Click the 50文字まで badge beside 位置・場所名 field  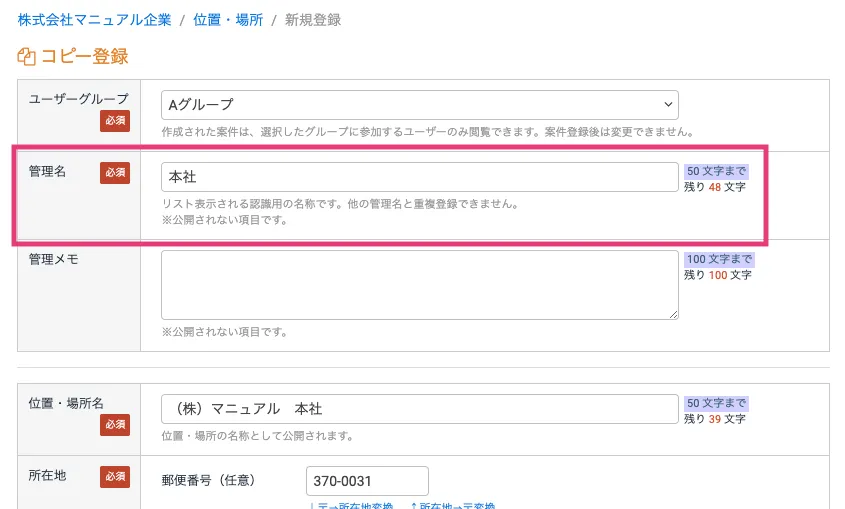pyautogui.click(x=716, y=403)
